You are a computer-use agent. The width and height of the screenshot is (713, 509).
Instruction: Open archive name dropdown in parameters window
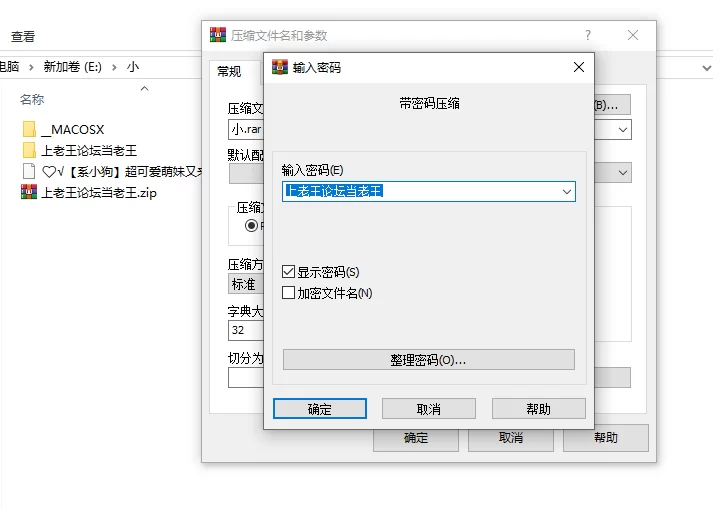point(623,130)
